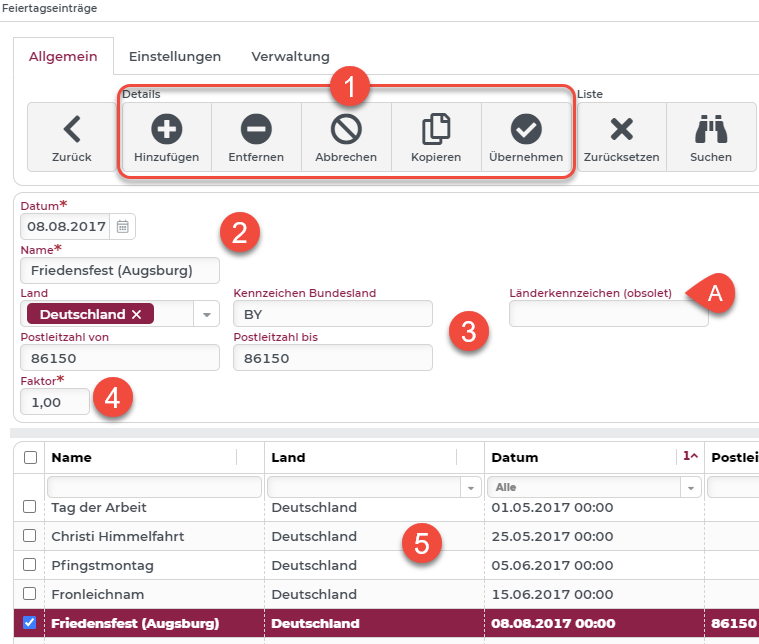Search the list using Suchen binoculars
Screen dimensions: 759x644
(x=711, y=137)
